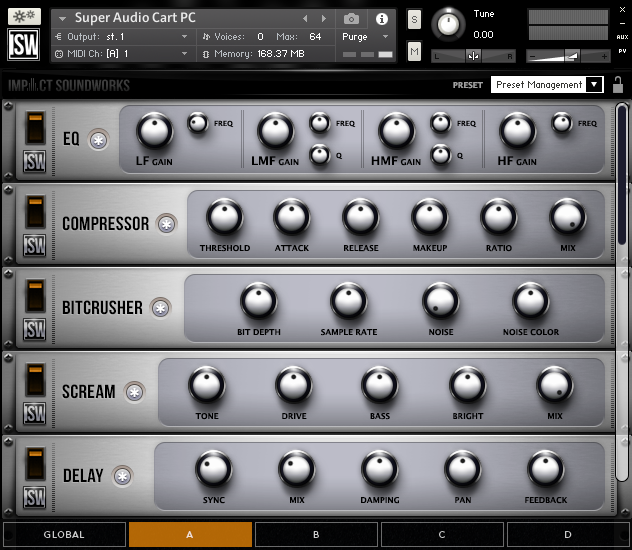Click the ISW instrument logo in the header

point(24,45)
